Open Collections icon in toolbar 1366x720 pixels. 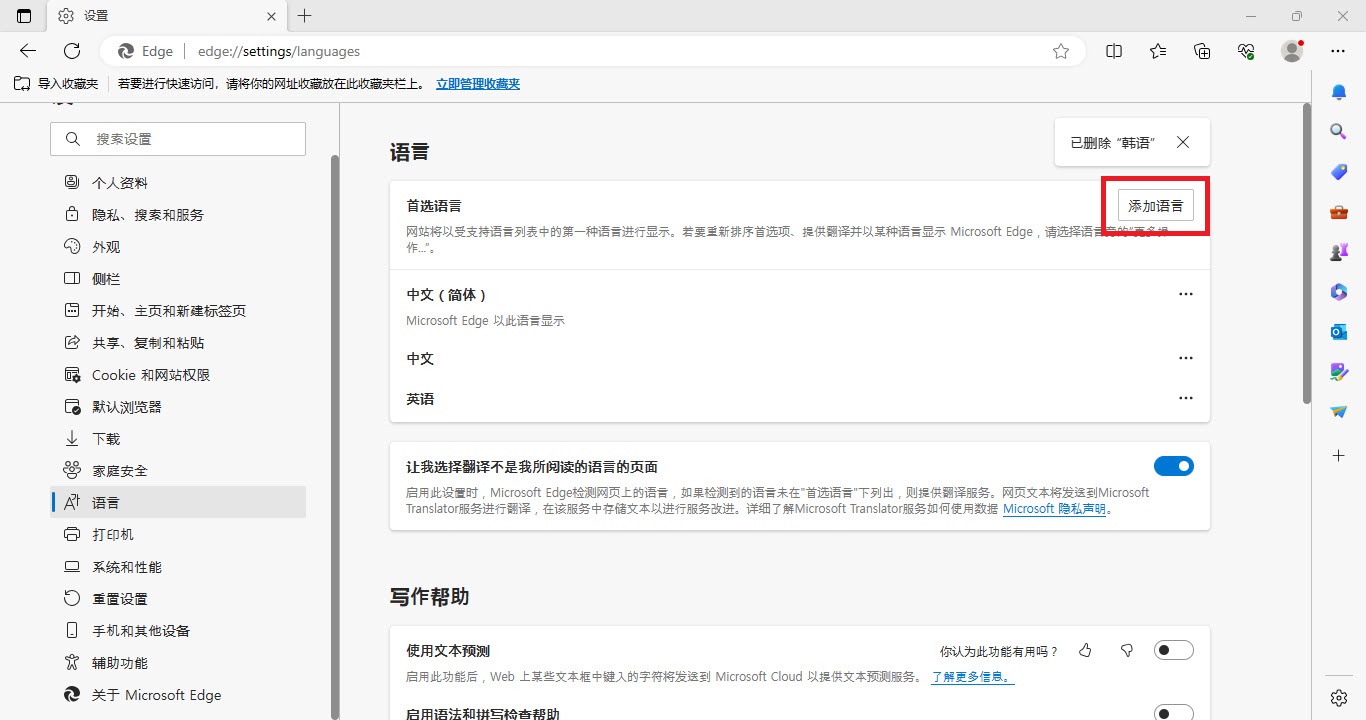tap(1202, 51)
